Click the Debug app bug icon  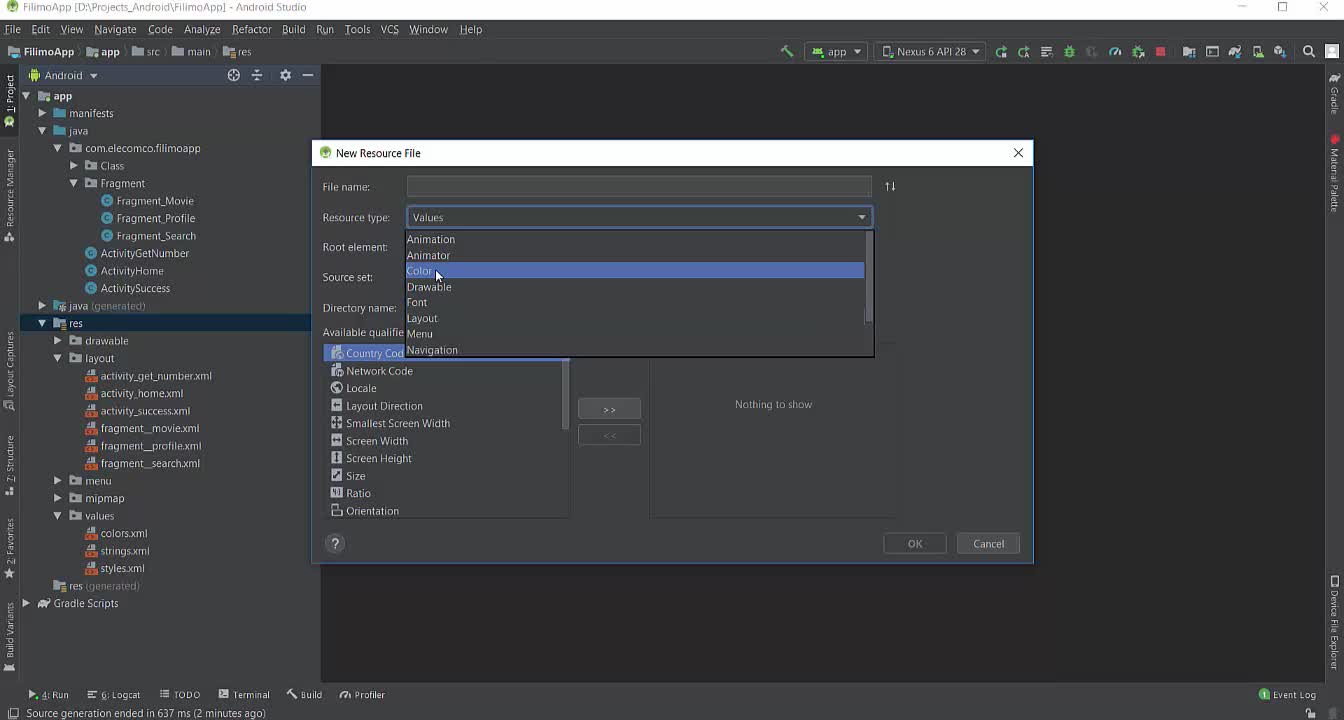point(1069,52)
